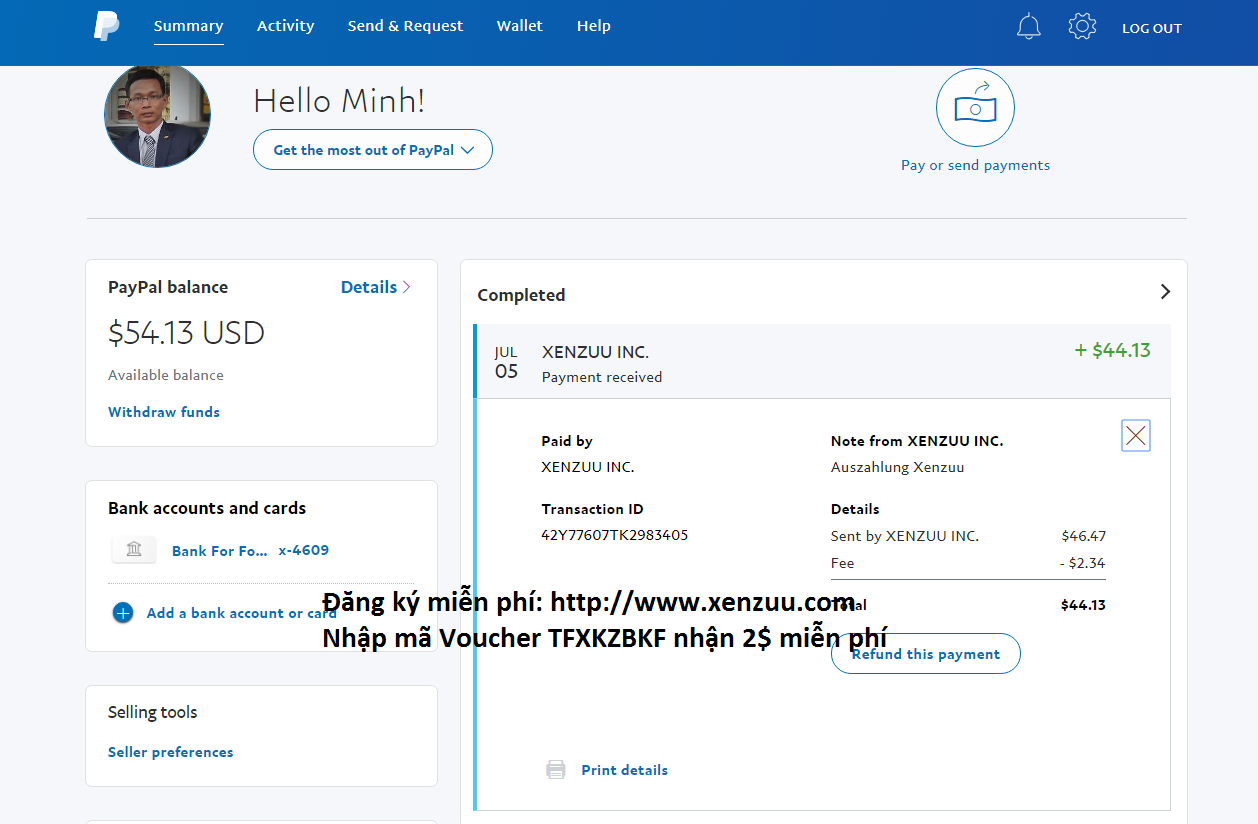Switch to the Wallet tab

[x=520, y=26]
